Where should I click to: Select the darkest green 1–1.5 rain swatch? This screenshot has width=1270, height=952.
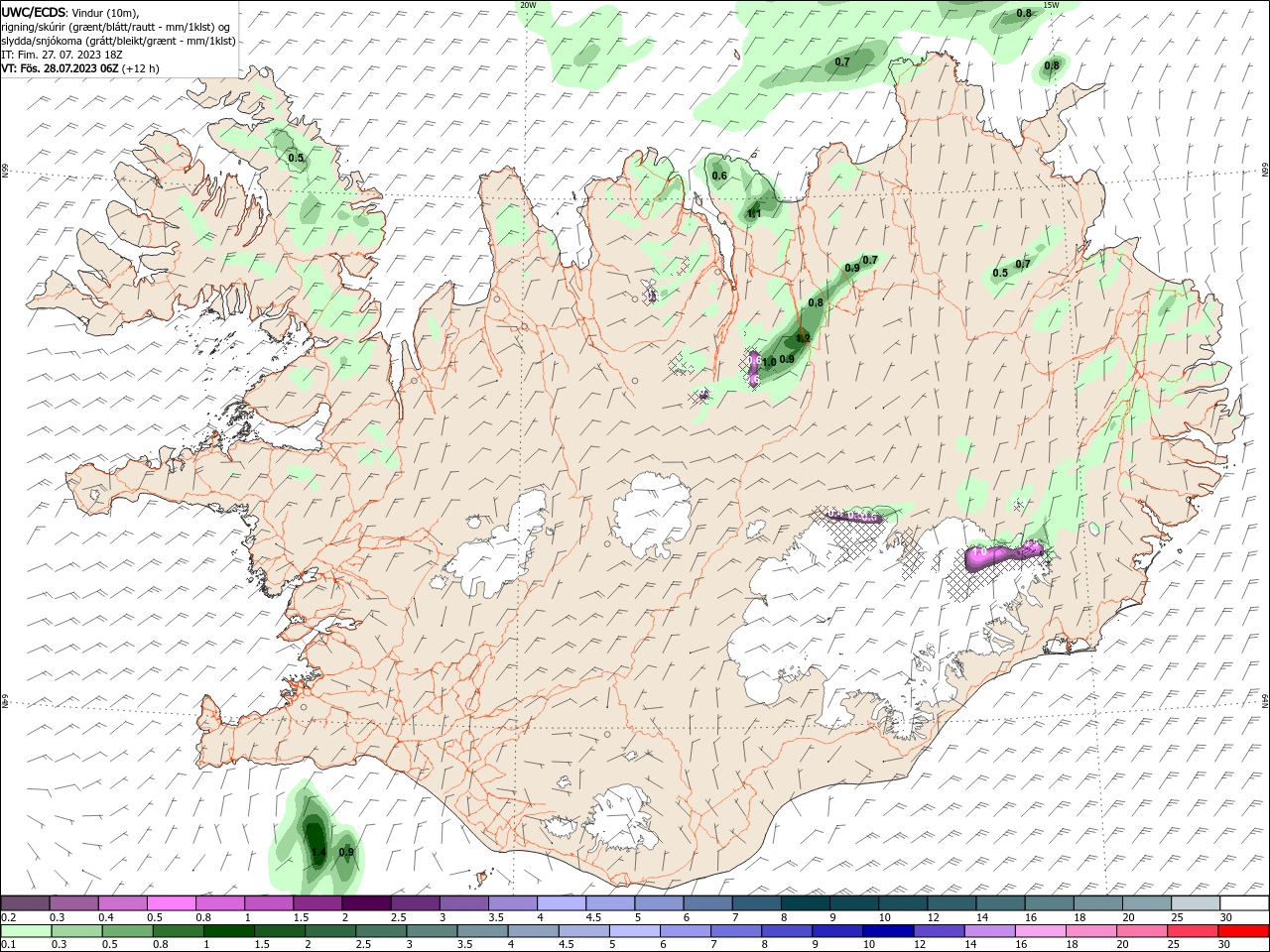pyautogui.click(x=228, y=930)
